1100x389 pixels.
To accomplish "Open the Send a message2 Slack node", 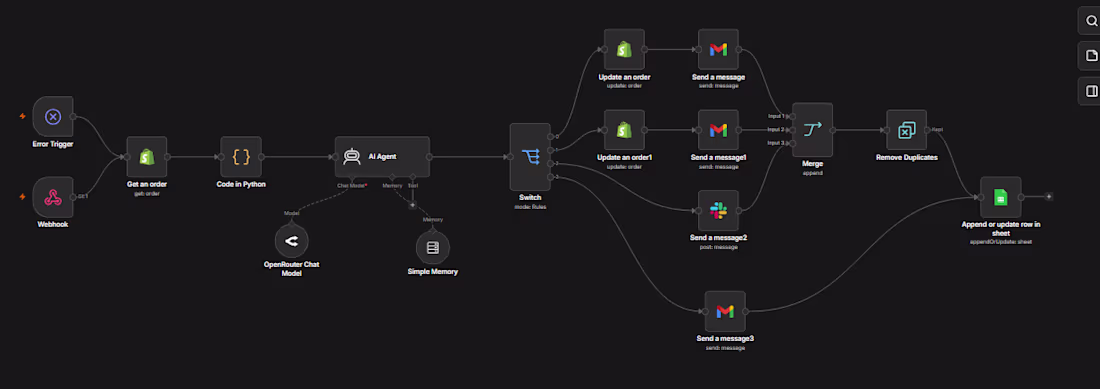I will (718, 210).
